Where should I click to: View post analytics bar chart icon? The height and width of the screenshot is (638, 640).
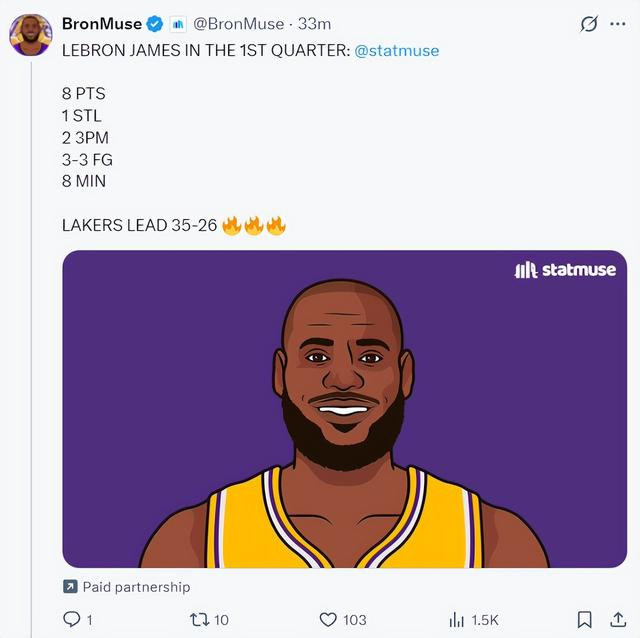tap(458, 620)
